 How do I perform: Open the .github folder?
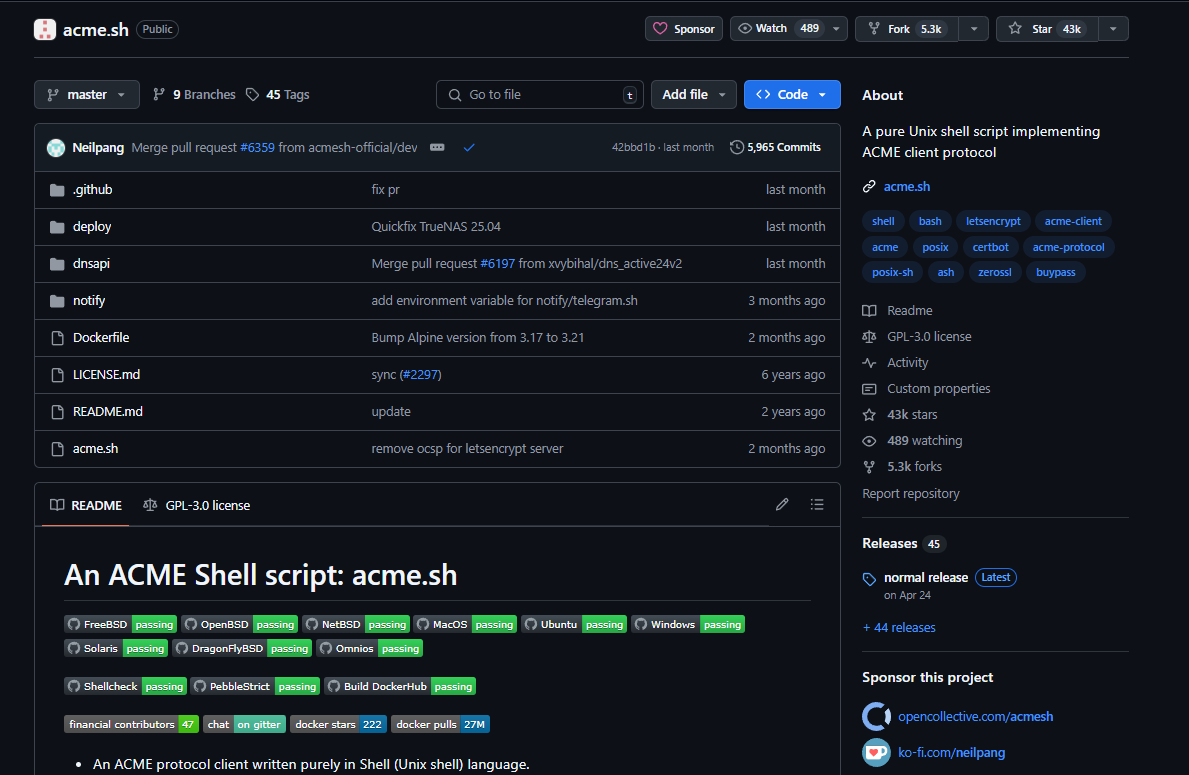click(93, 190)
